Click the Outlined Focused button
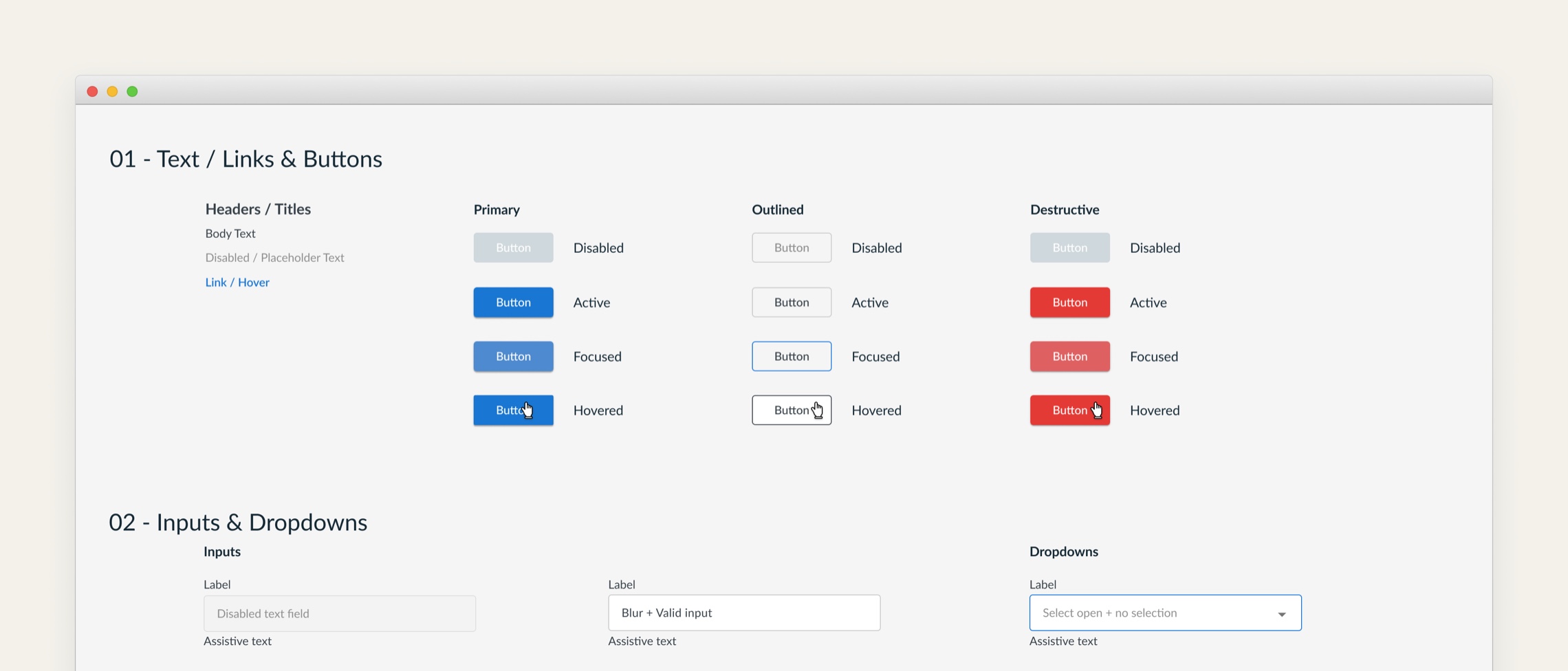Screen dimensions: 1568x671 pos(792,356)
